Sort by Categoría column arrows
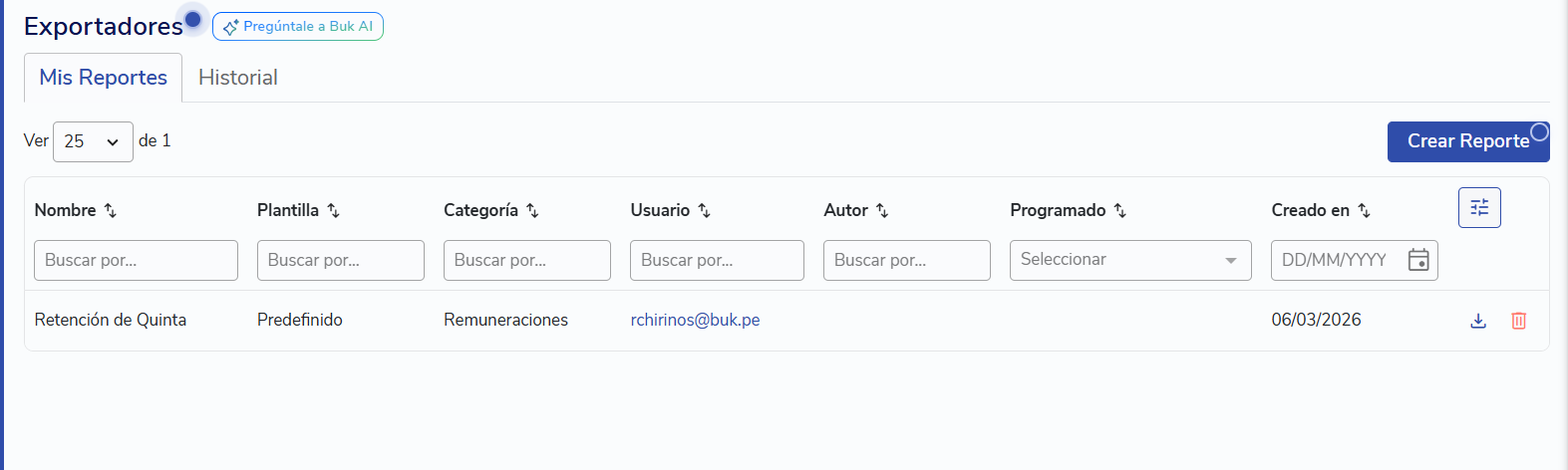1568x470 pixels. tap(533, 211)
